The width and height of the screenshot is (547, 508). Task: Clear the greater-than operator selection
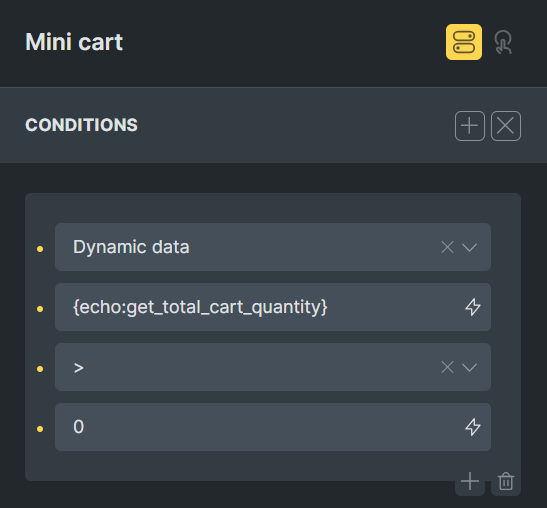[447, 367]
